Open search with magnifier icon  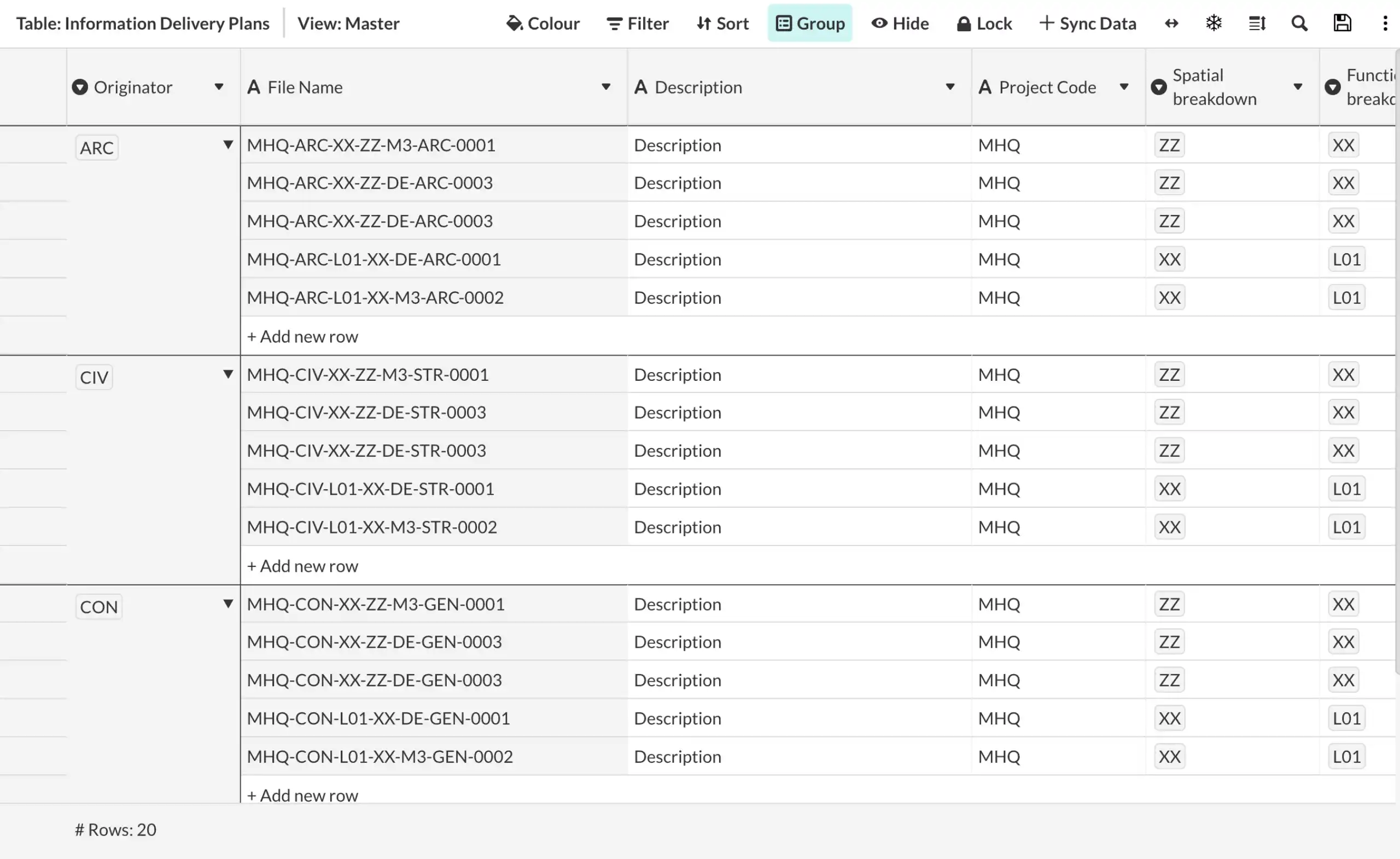pos(1299,24)
